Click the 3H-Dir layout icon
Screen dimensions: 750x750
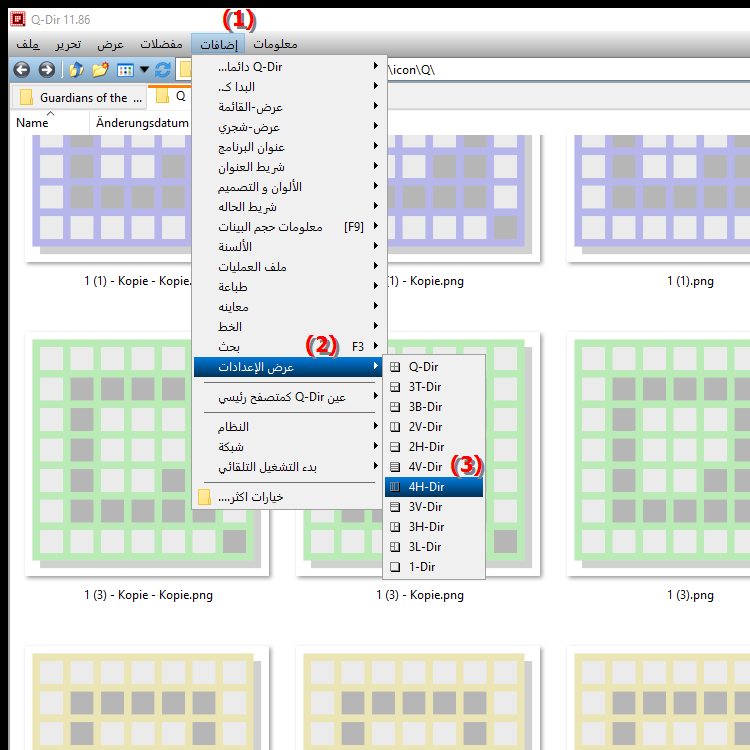point(395,527)
